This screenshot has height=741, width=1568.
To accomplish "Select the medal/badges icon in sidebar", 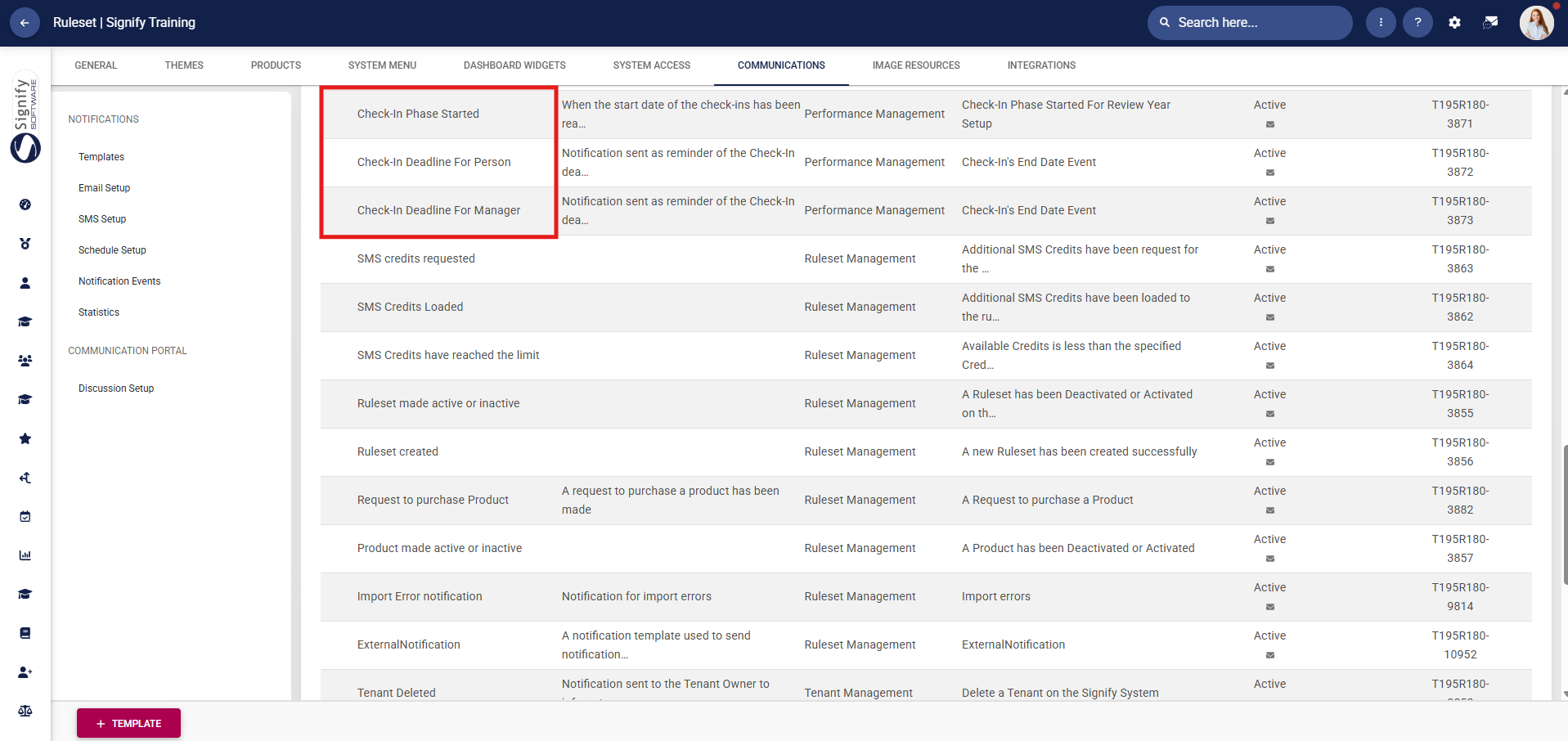I will [x=25, y=244].
